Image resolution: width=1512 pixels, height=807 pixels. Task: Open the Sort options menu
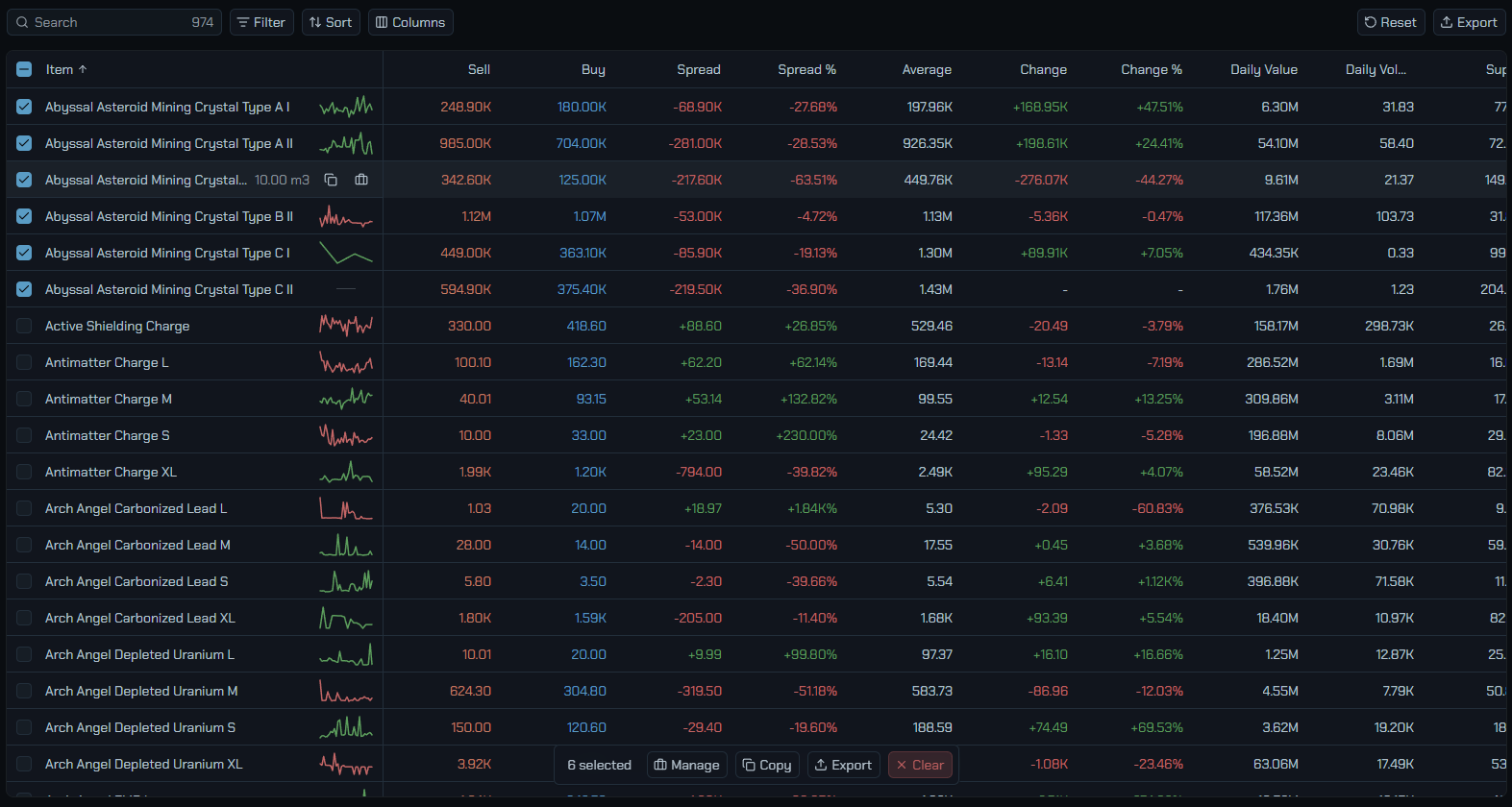pyautogui.click(x=331, y=22)
